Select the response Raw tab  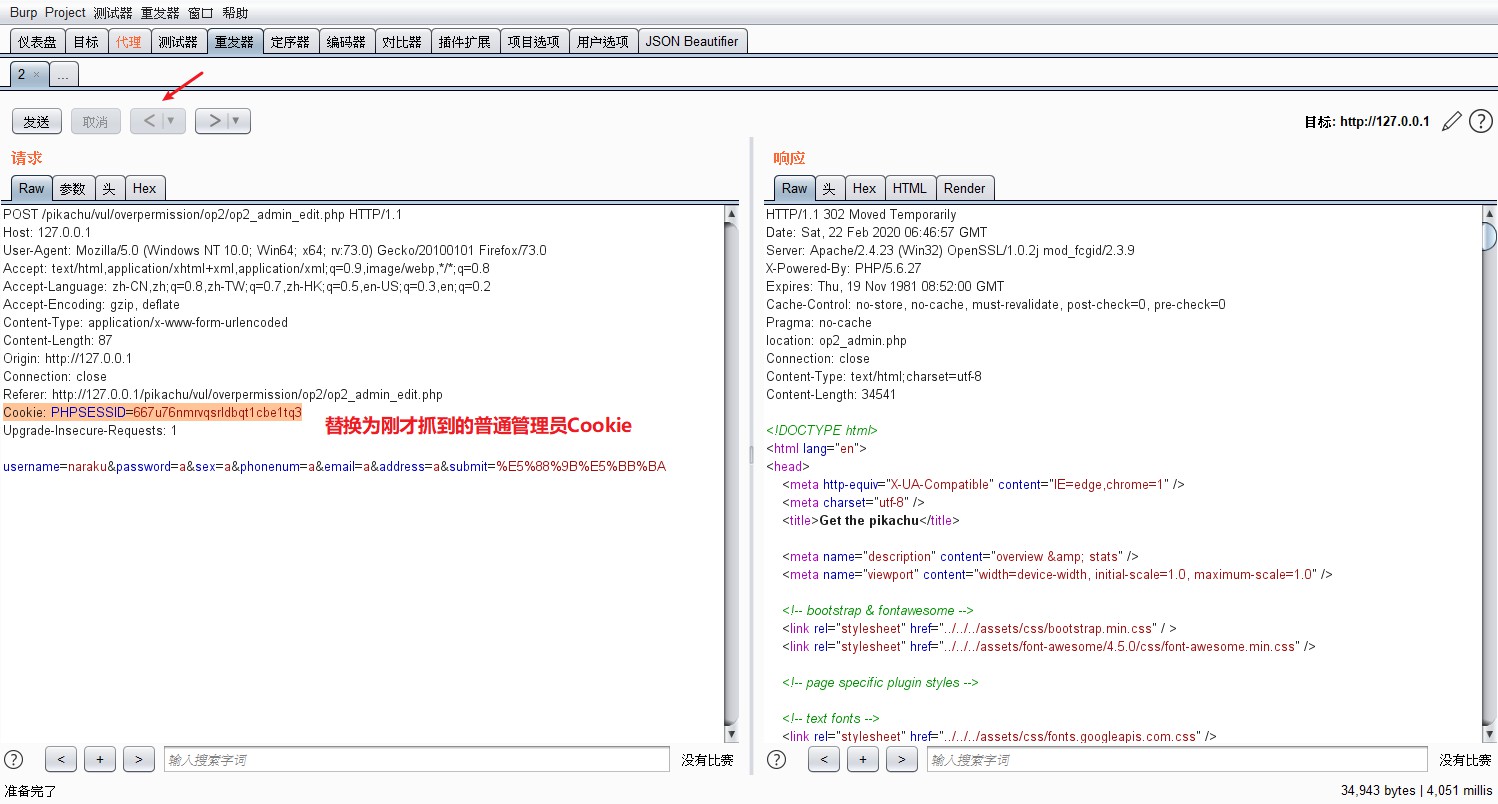(795, 188)
